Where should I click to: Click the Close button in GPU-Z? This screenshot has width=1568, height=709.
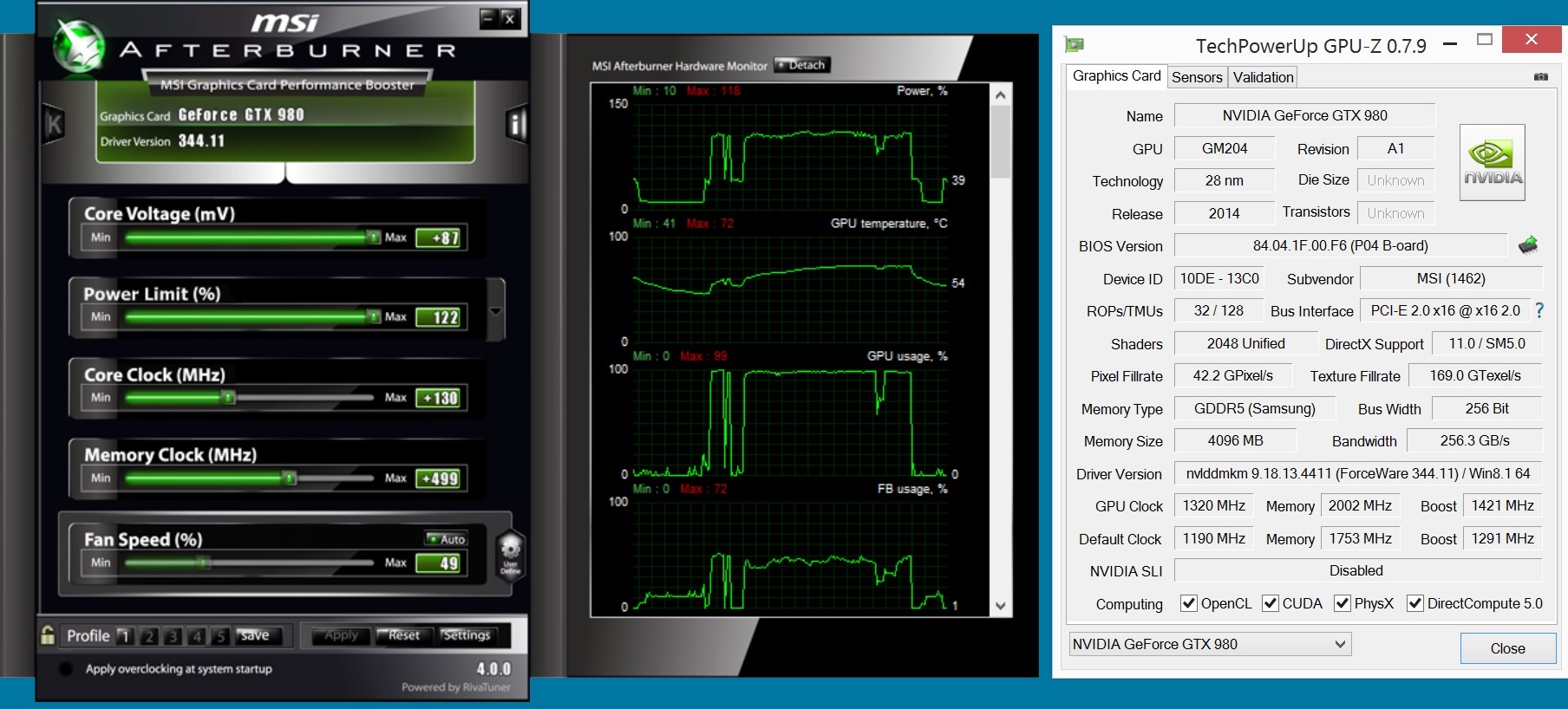pos(1507,648)
